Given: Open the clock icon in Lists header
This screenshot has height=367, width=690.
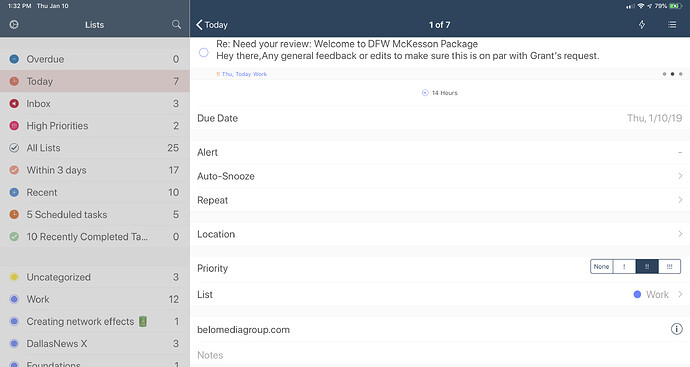Looking at the screenshot, I should pyautogui.click(x=14, y=25).
